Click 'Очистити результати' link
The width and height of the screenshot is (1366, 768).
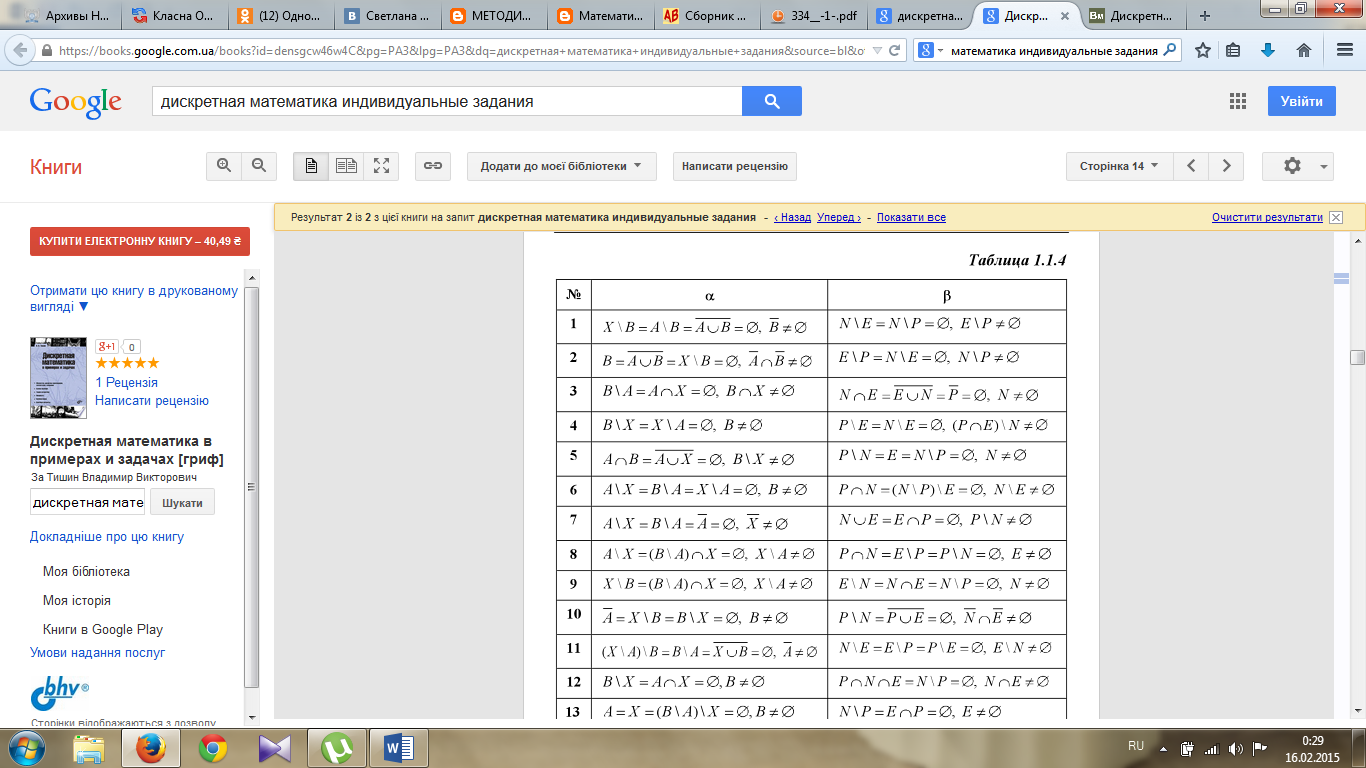point(1267,217)
